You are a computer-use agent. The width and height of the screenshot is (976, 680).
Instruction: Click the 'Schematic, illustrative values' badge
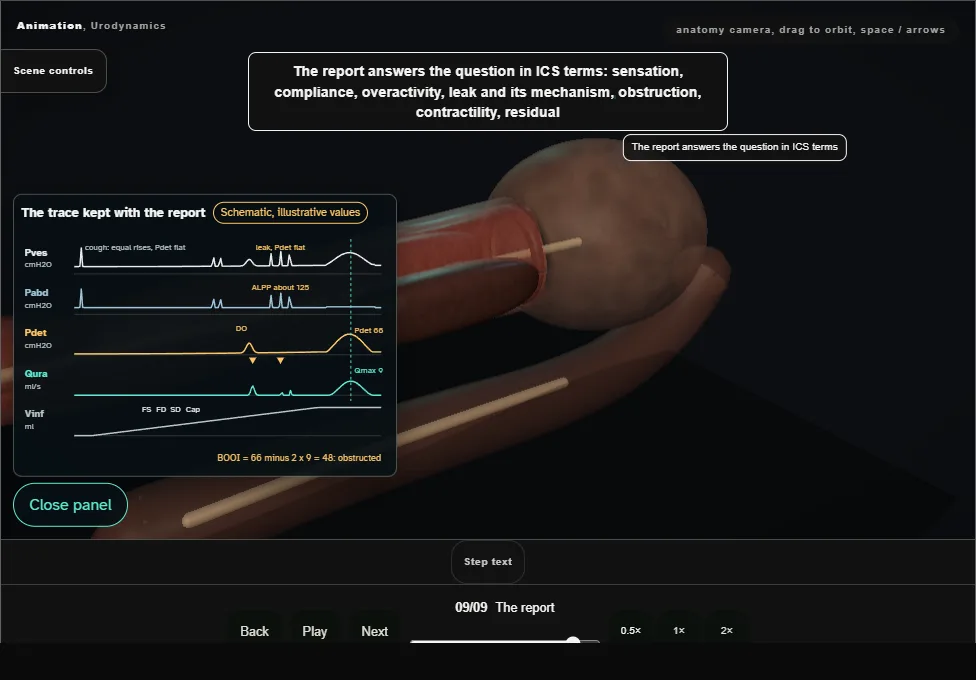(290, 212)
